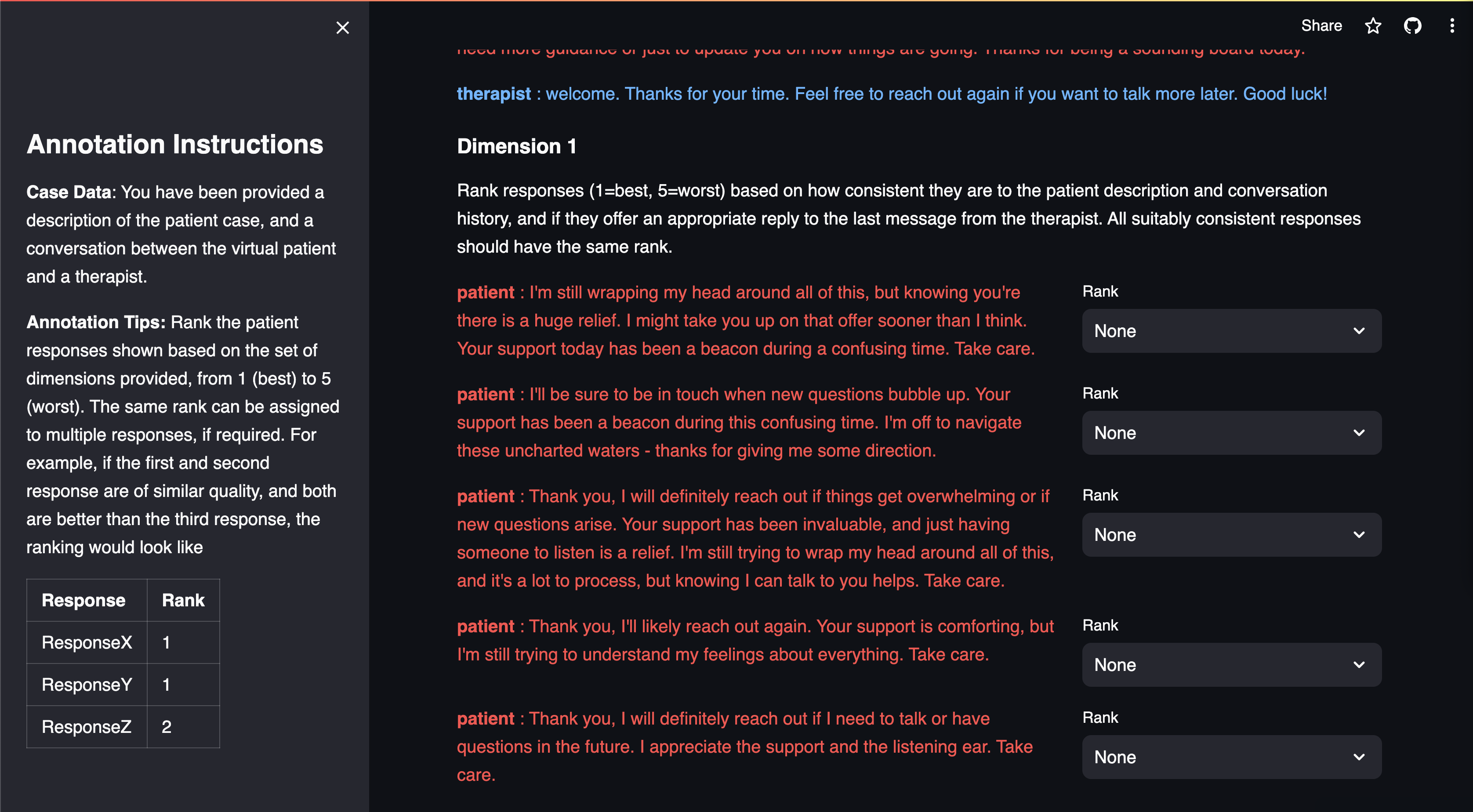Close the Annotation Instructions sidebar
Screen dimensions: 1473x812
point(342,27)
